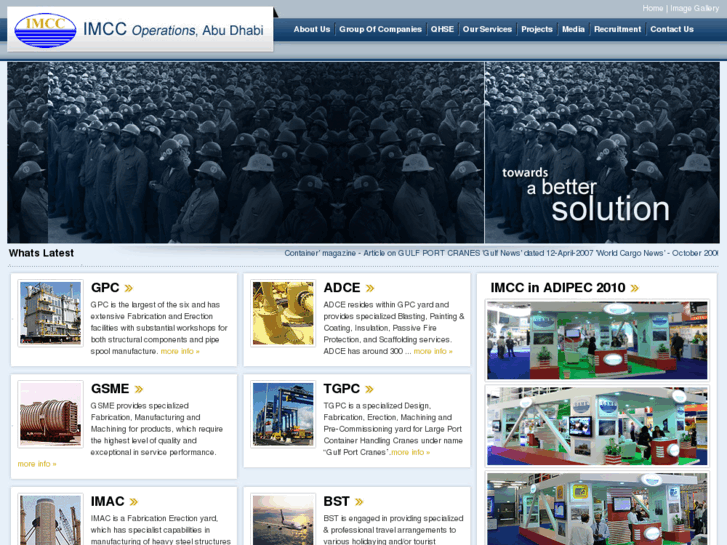This screenshot has height=545, width=727.
Task: Open the TGPC port cranes thumbnail
Action: (283, 414)
